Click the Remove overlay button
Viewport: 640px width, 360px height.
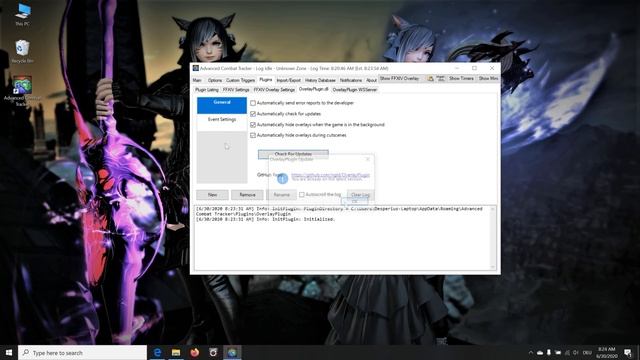click(247, 195)
